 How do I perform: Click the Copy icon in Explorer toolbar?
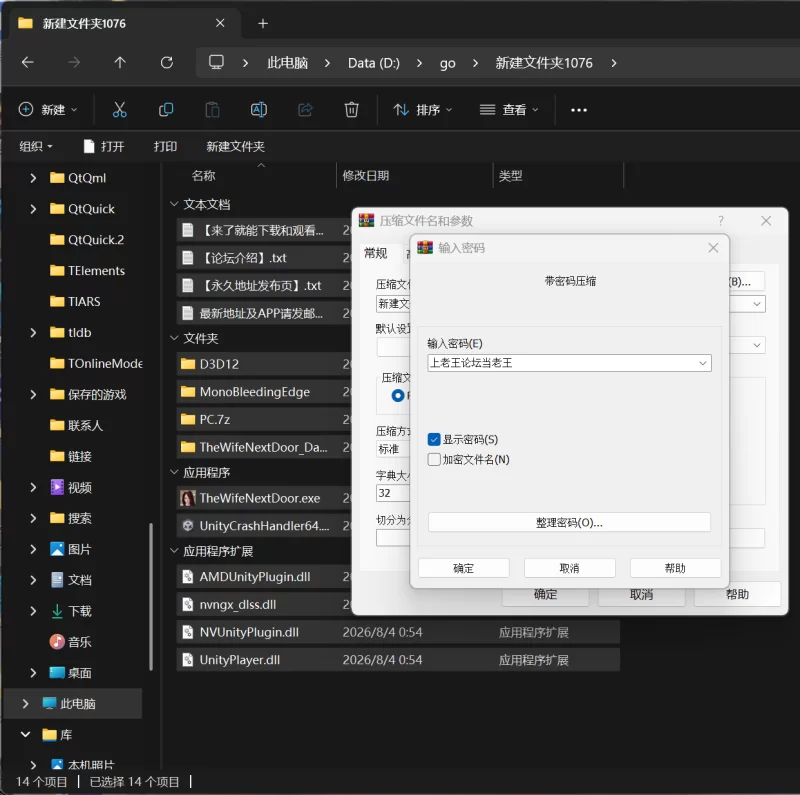pyautogui.click(x=166, y=110)
